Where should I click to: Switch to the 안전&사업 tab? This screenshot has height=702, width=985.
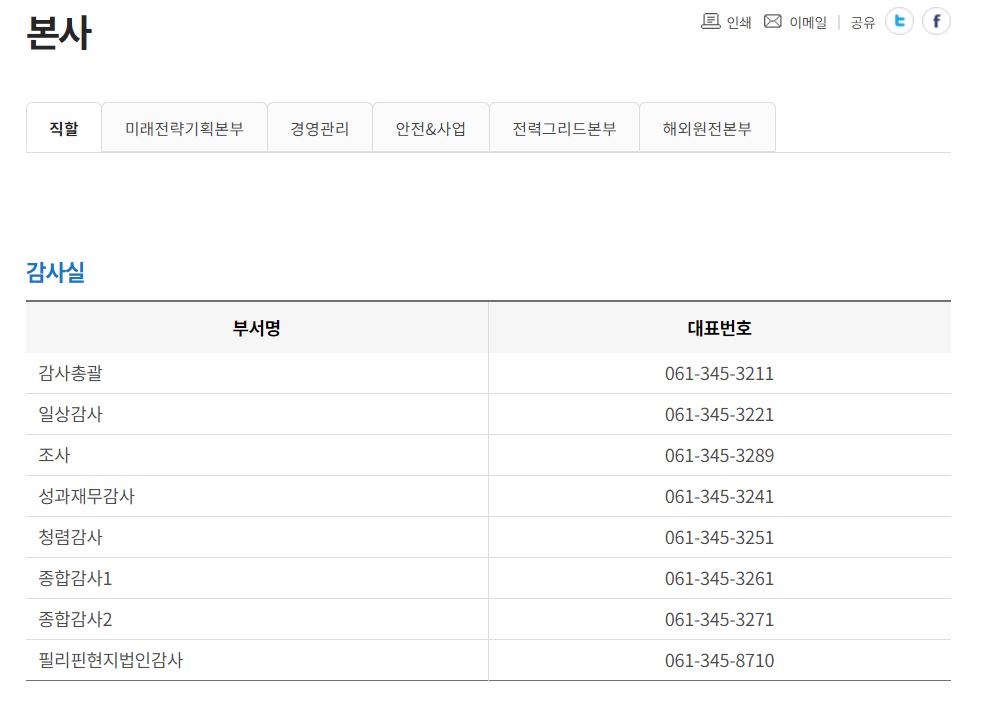point(431,128)
